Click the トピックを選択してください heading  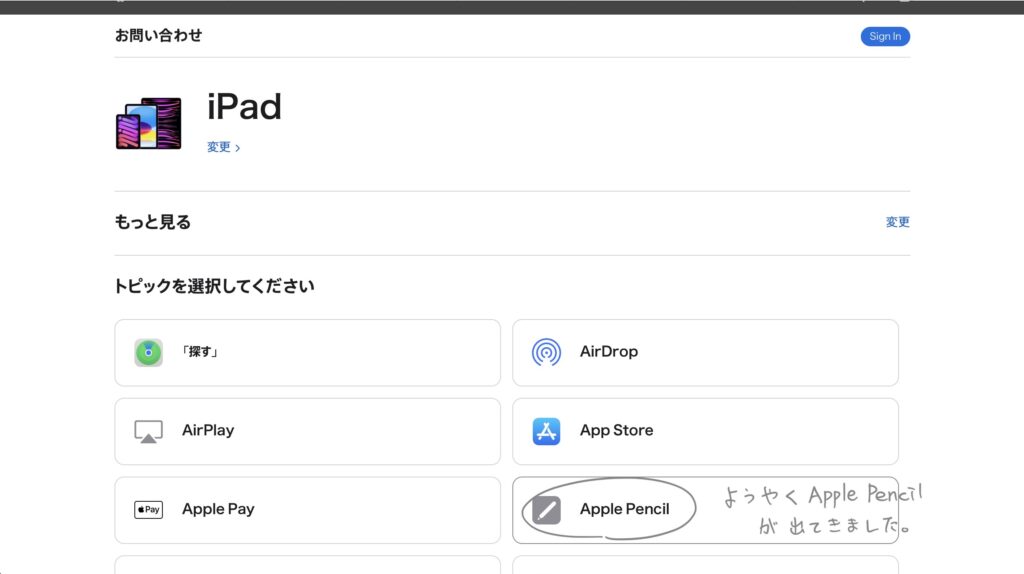click(x=214, y=286)
